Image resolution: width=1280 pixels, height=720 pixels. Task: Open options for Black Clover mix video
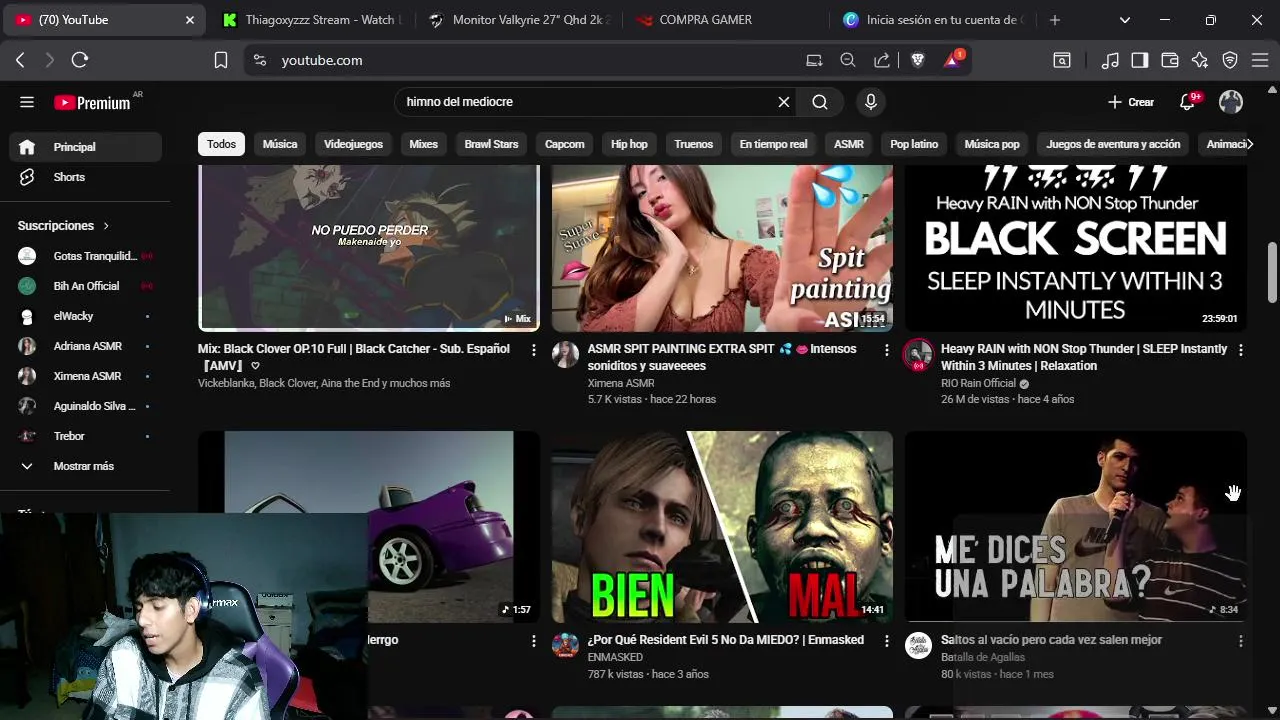pos(533,350)
